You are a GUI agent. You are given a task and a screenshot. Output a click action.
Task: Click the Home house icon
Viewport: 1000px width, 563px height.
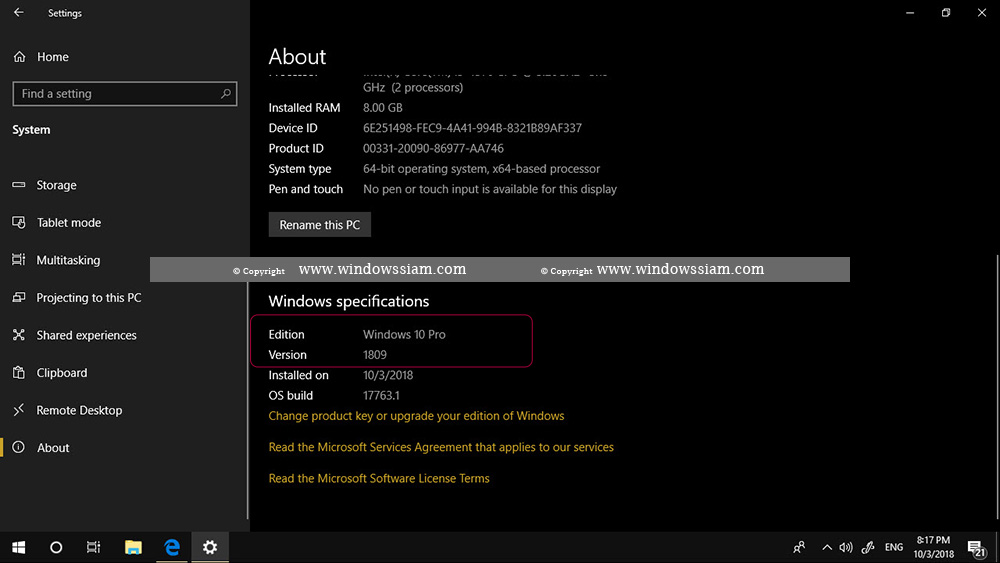coord(20,57)
